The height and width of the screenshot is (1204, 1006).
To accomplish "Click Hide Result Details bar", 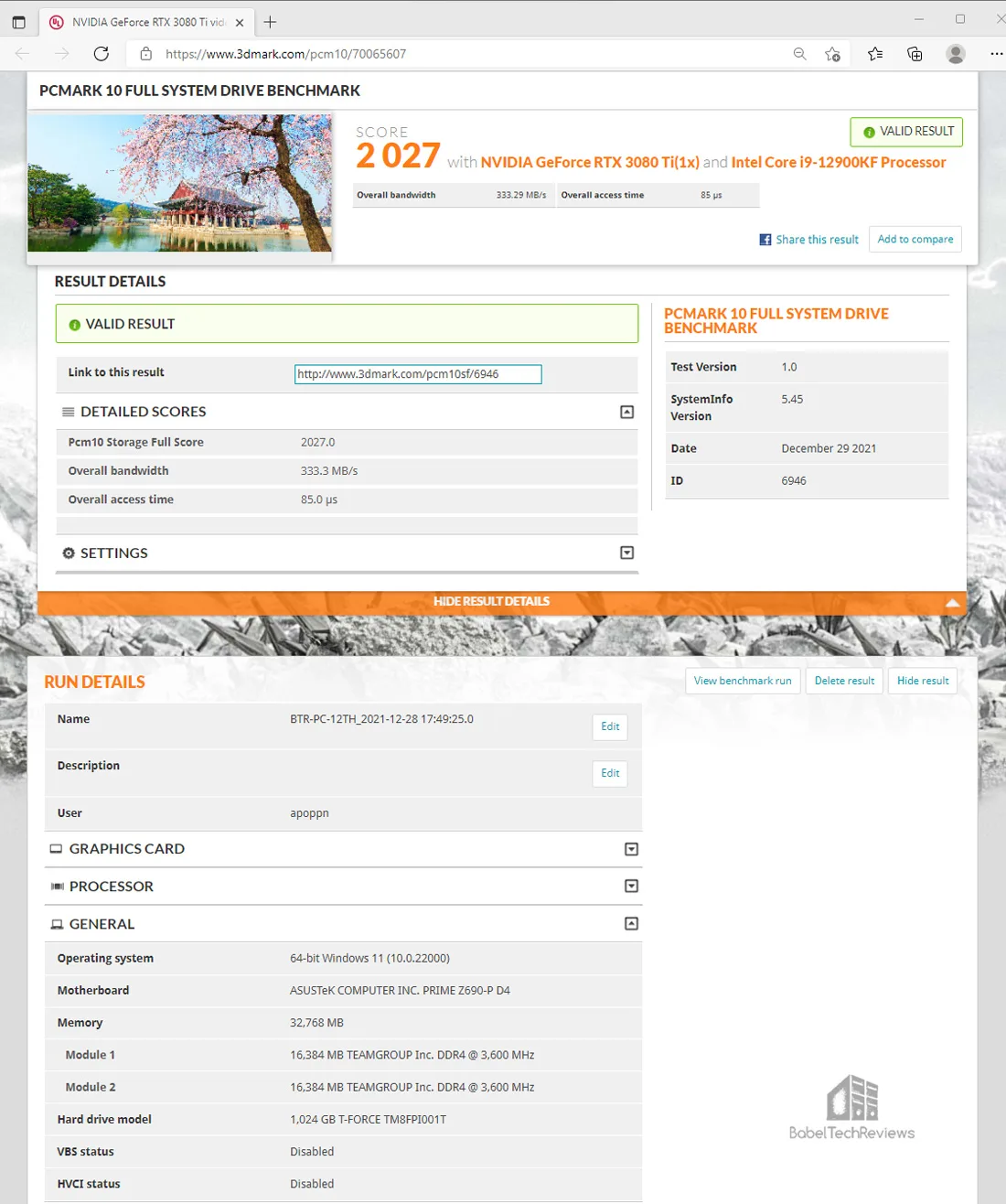I will pyautogui.click(x=501, y=602).
